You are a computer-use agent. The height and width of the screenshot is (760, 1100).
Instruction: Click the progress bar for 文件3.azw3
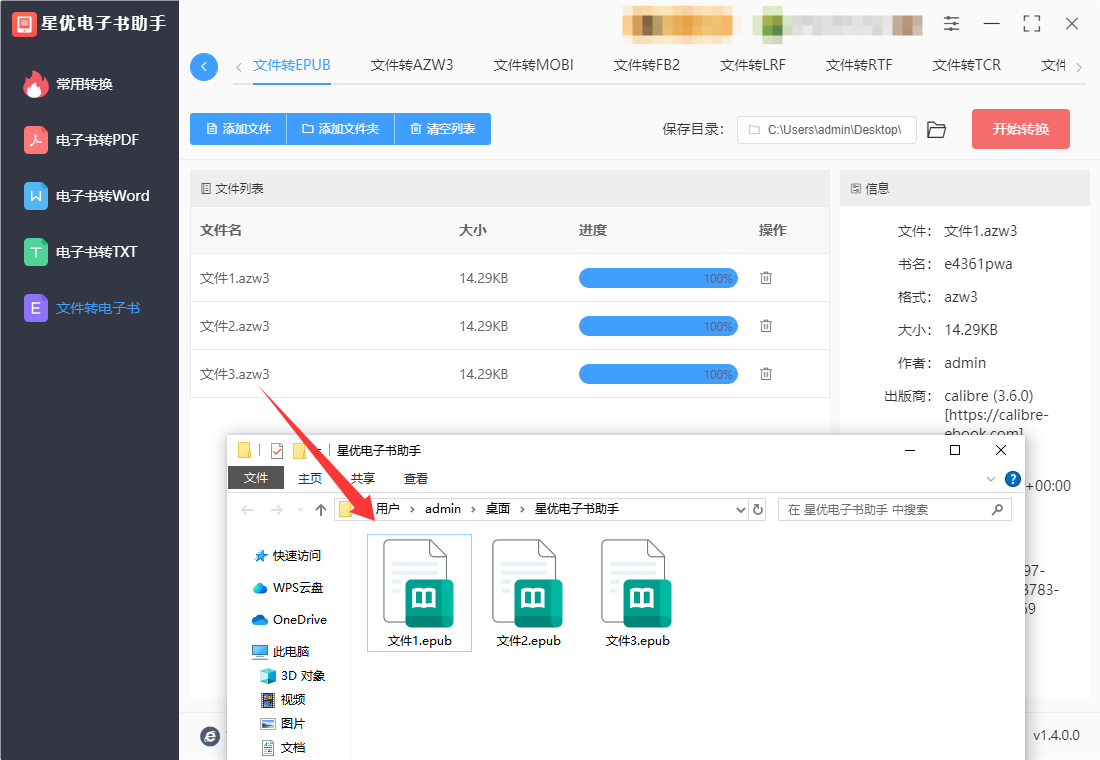(658, 374)
